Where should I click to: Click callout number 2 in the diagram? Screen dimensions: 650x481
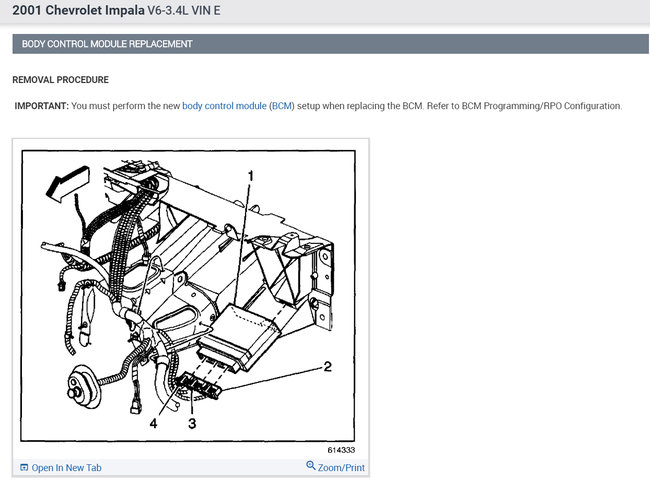pos(327,366)
